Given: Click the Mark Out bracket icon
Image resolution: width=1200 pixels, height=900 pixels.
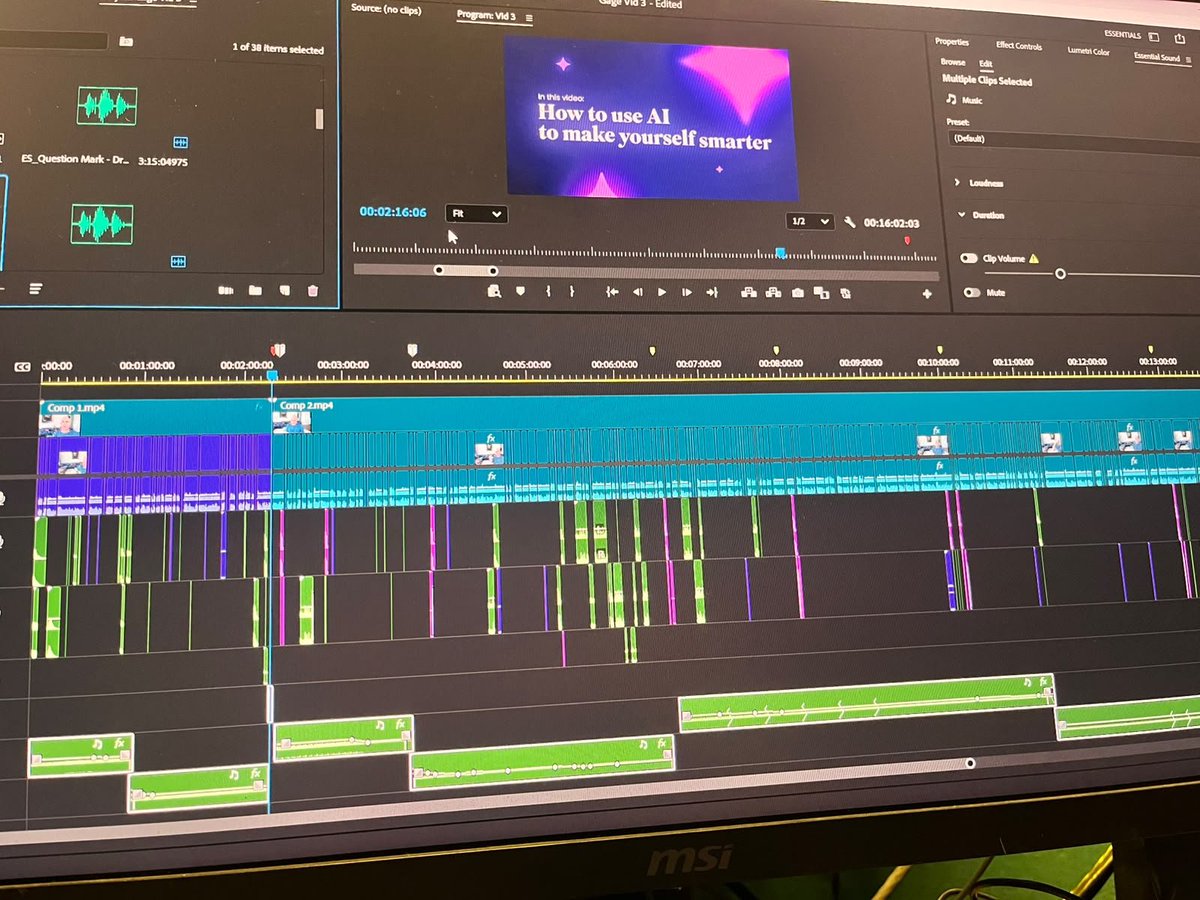Looking at the screenshot, I should 572,291.
